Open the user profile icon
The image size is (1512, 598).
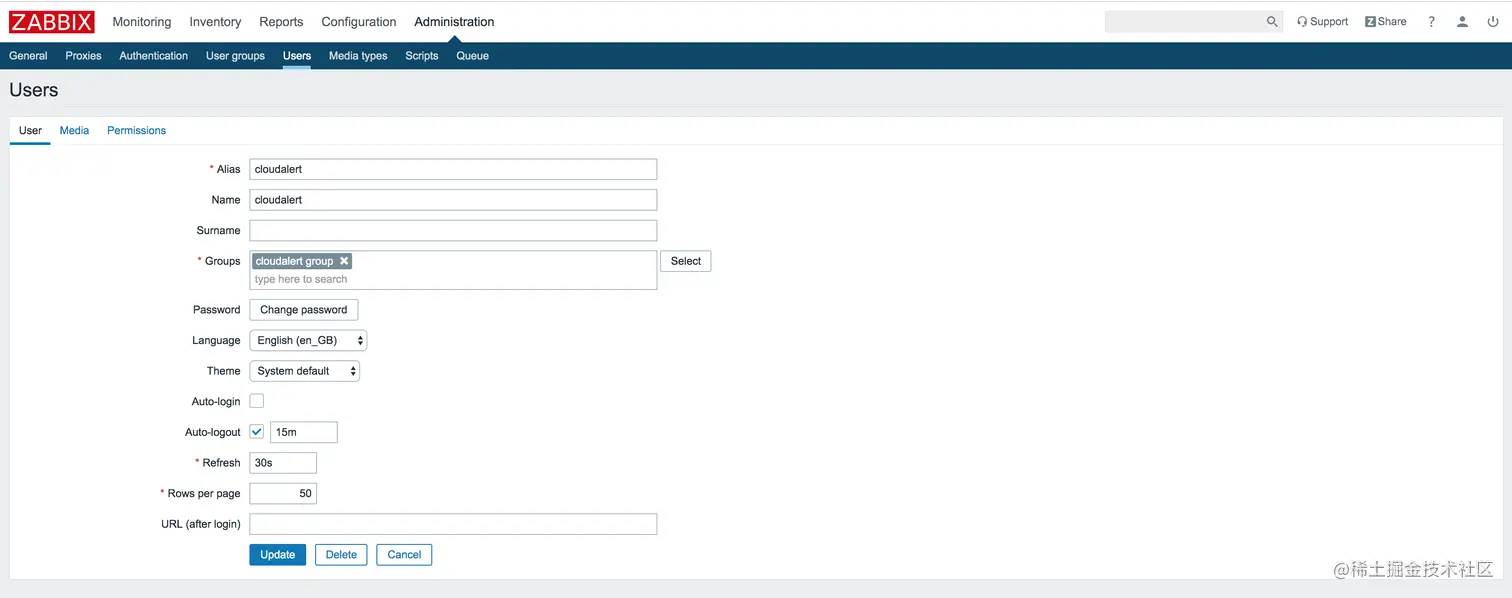point(1462,21)
